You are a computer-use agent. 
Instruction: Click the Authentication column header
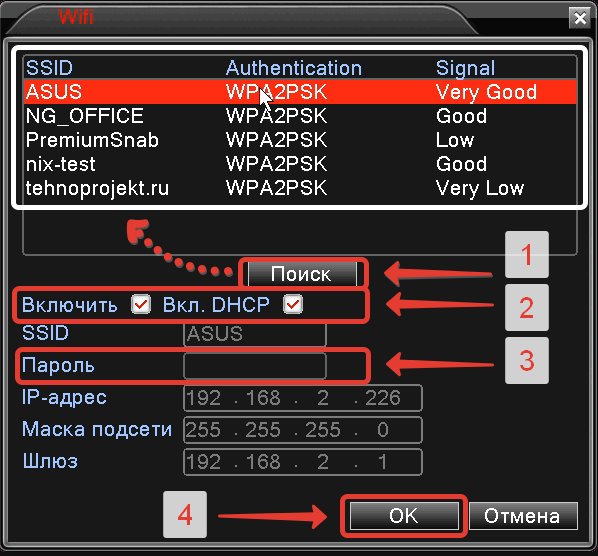[x=294, y=68]
